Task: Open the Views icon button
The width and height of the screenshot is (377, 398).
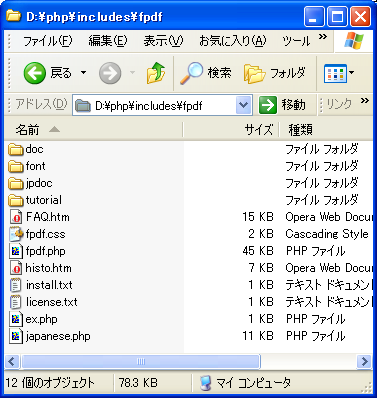Action: pos(335,73)
